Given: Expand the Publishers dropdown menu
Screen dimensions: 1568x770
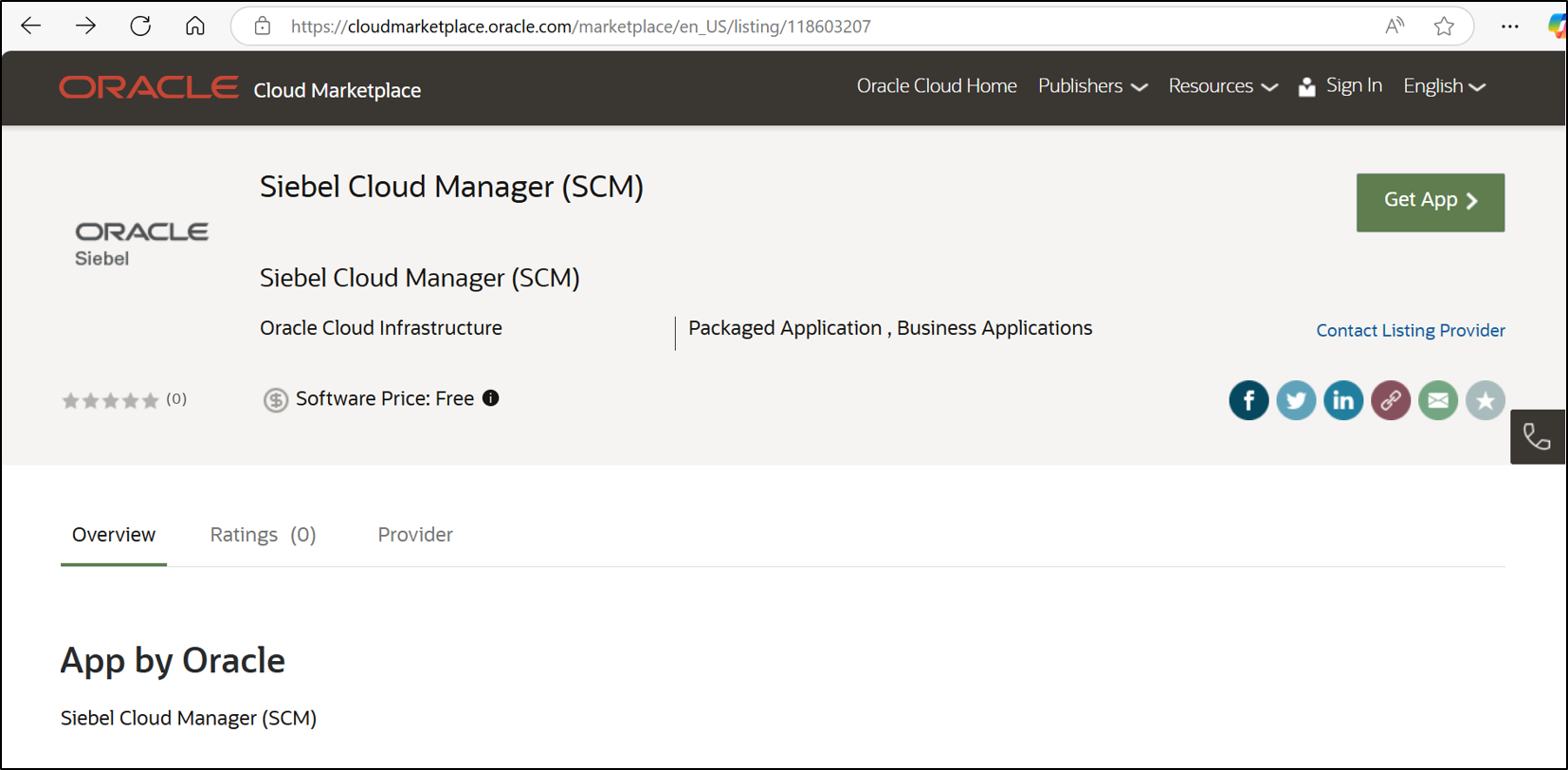Looking at the screenshot, I should pyautogui.click(x=1092, y=86).
